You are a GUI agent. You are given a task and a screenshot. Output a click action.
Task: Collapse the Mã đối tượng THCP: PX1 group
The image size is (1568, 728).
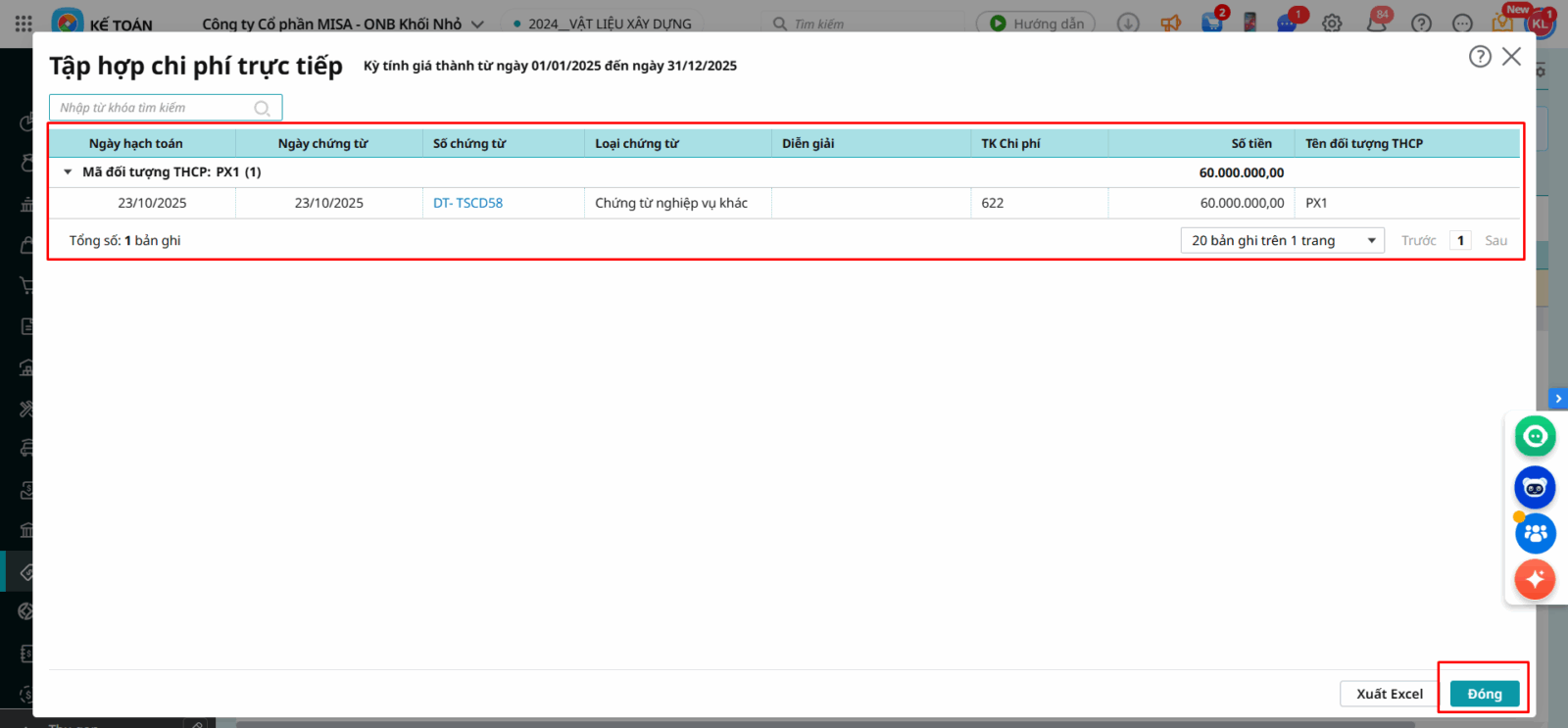[68, 172]
